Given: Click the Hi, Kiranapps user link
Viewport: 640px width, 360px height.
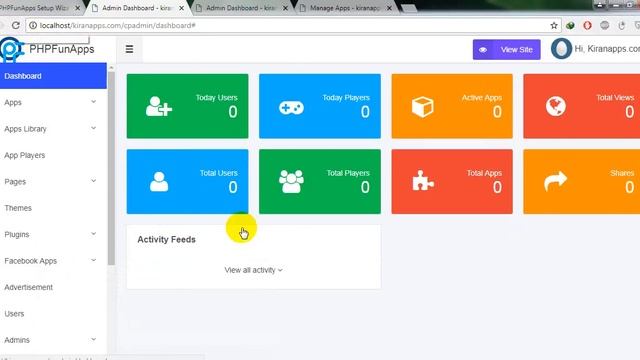Looking at the screenshot, I should click(607, 49).
